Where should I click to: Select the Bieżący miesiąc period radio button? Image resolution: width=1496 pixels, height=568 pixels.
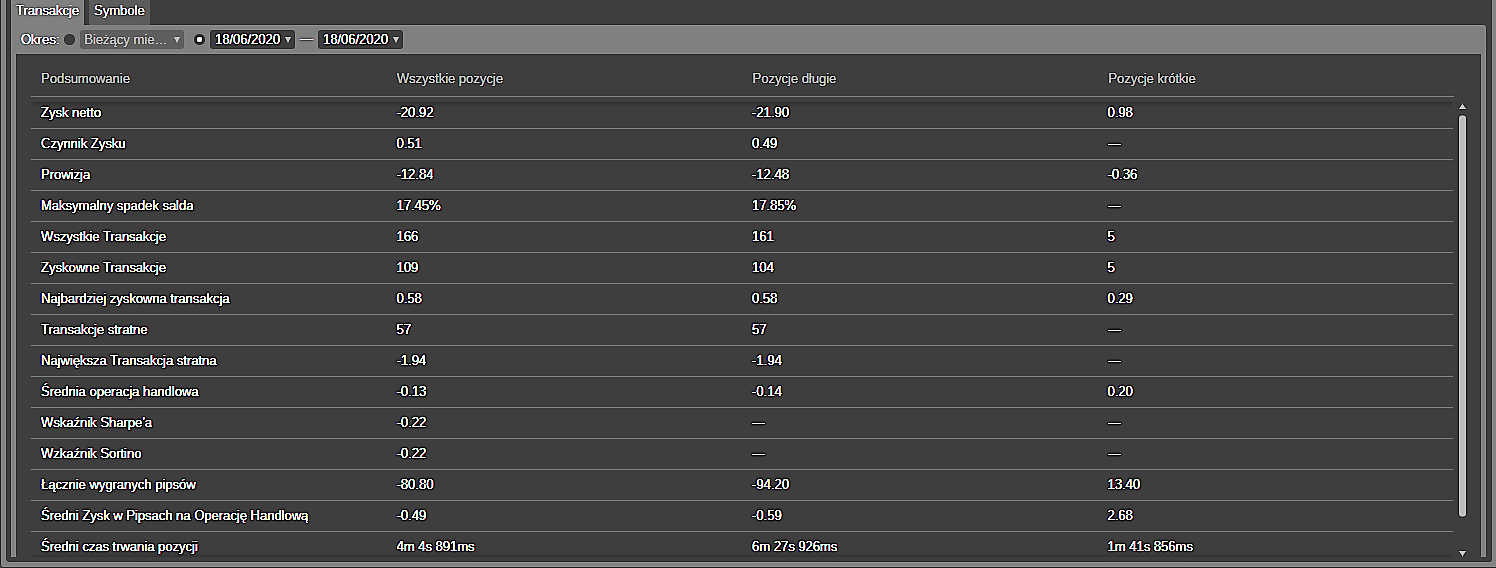pos(70,40)
